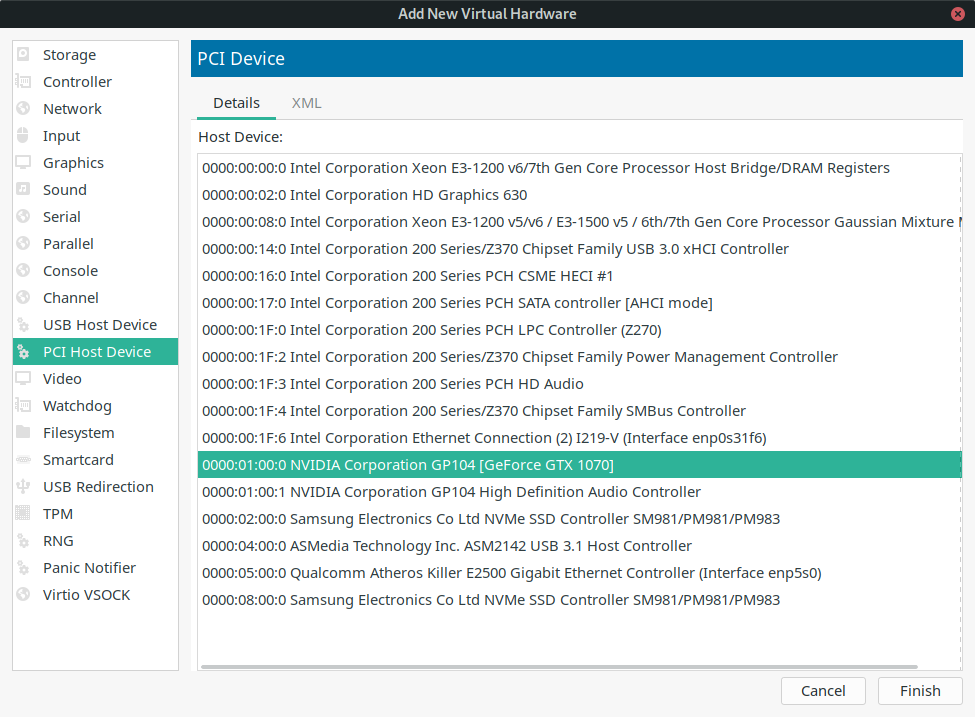Click the Controller card icon
Viewport: 975px width, 717px height.
(23, 81)
